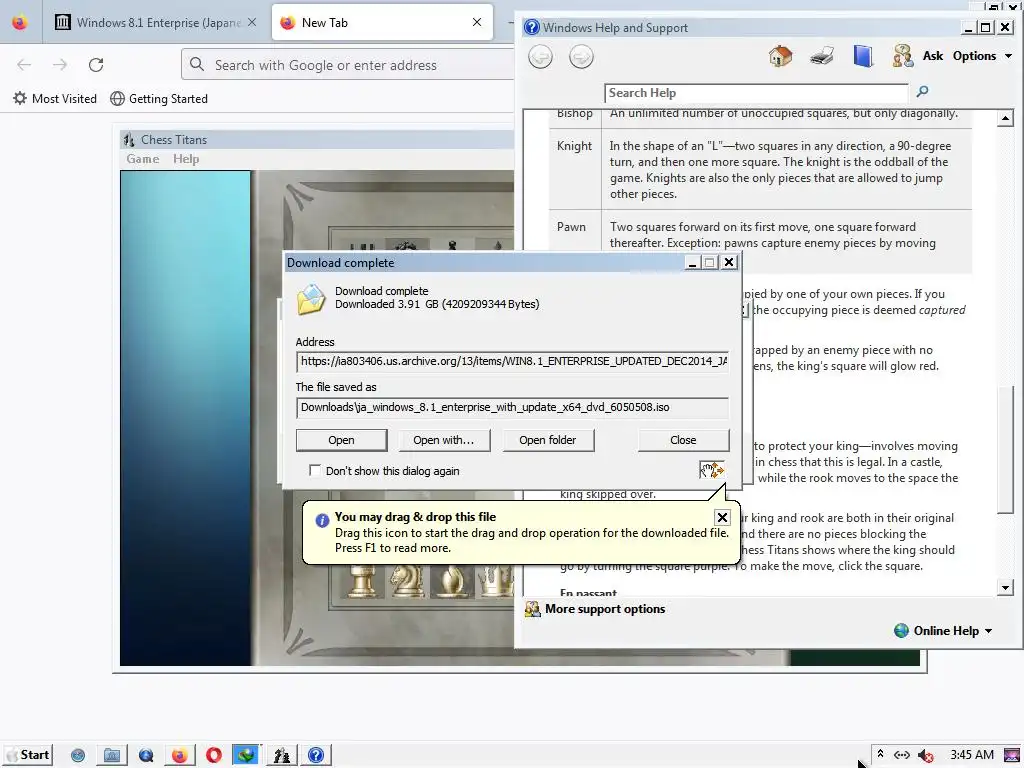Click Firefox forward navigation arrow
Screen dimensions: 1024x768
pyautogui.click(x=60, y=65)
